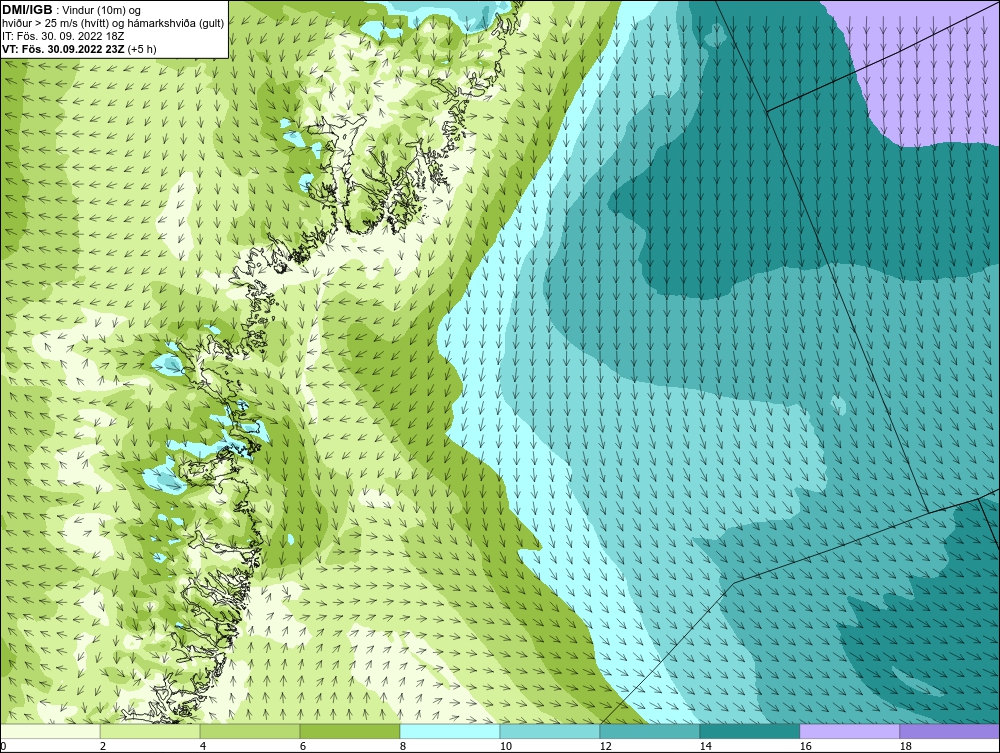
Task: Click the 18+ m/s purple legend swatch
Action: click(949, 731)
